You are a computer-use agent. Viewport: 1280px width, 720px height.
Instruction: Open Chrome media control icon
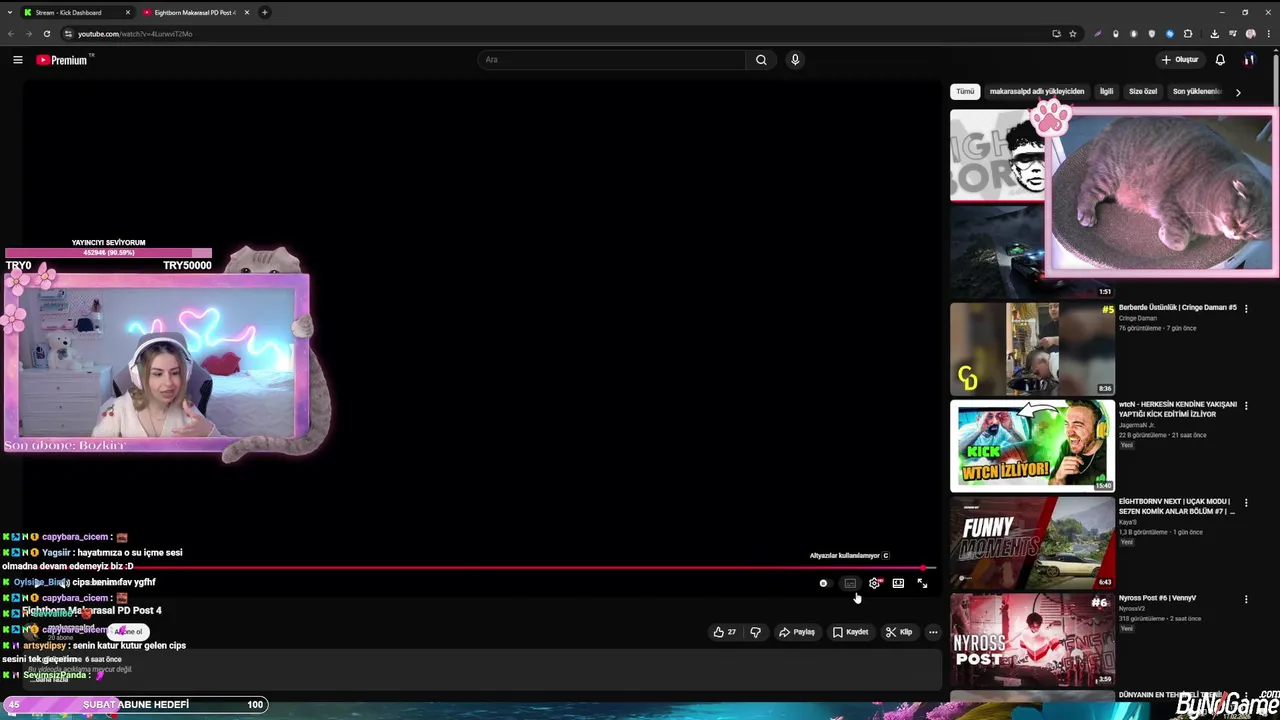point(1232,34)
